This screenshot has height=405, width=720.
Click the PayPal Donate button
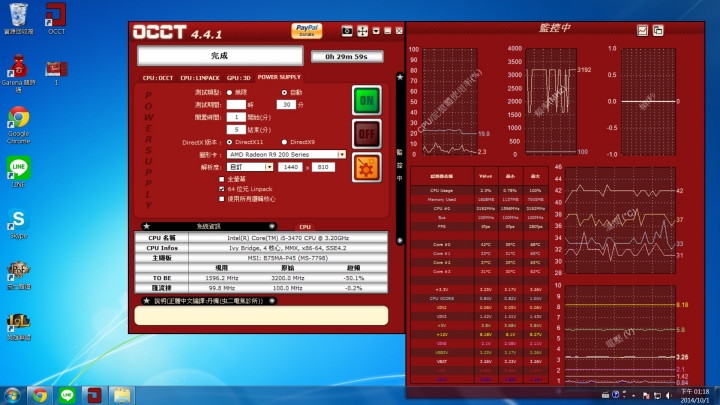tap(306, 31)
